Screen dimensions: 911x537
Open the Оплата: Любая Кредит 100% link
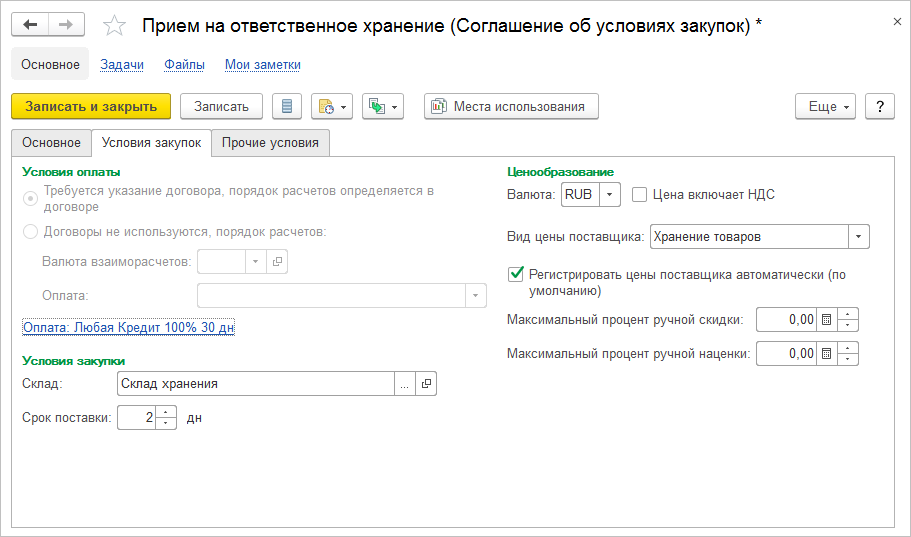coord(128,327)
